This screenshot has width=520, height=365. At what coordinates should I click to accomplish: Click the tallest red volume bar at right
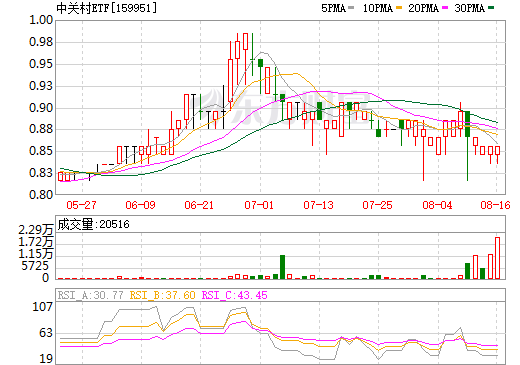coord(497,258)
